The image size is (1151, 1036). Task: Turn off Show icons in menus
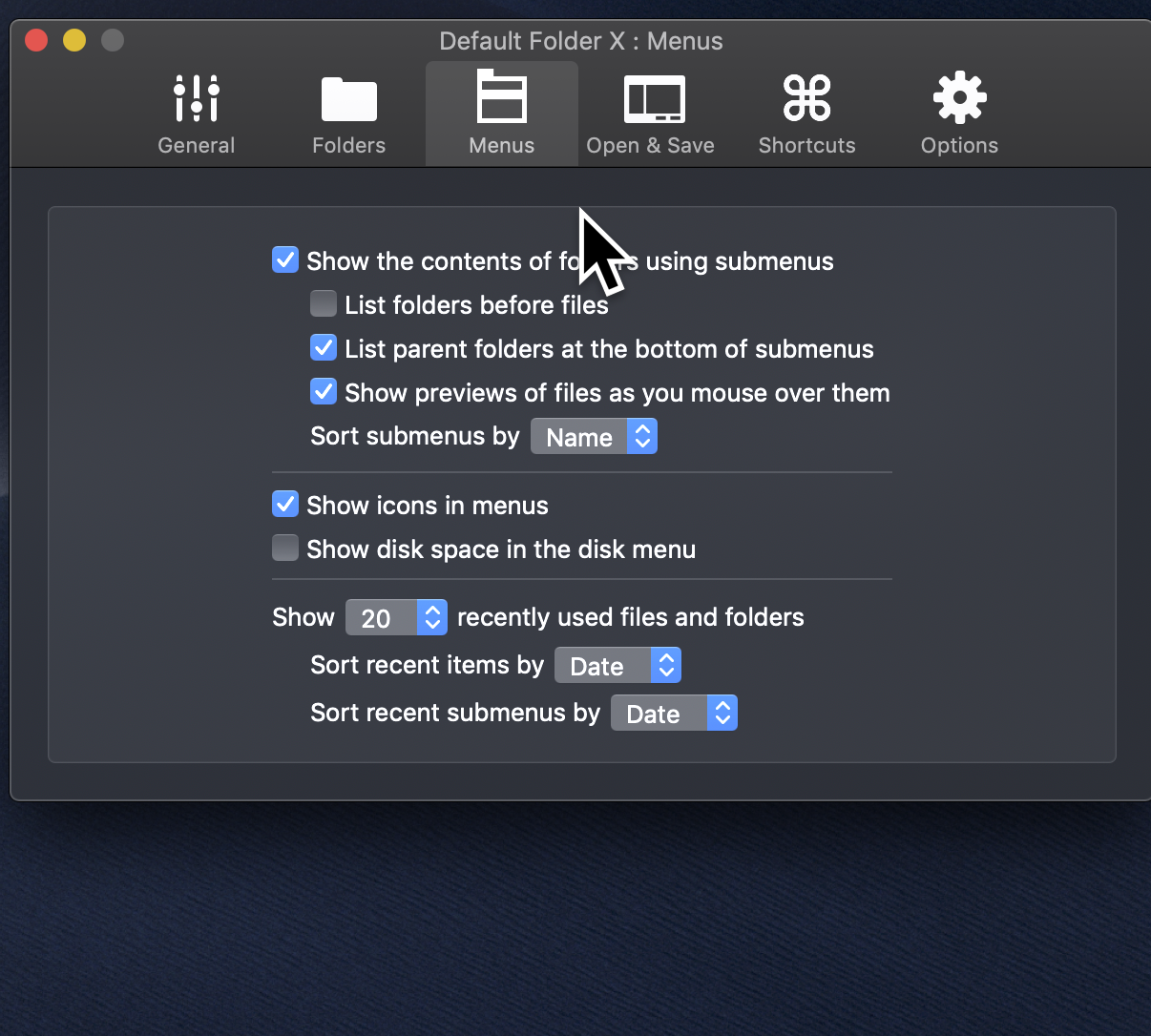pos(285,504)
